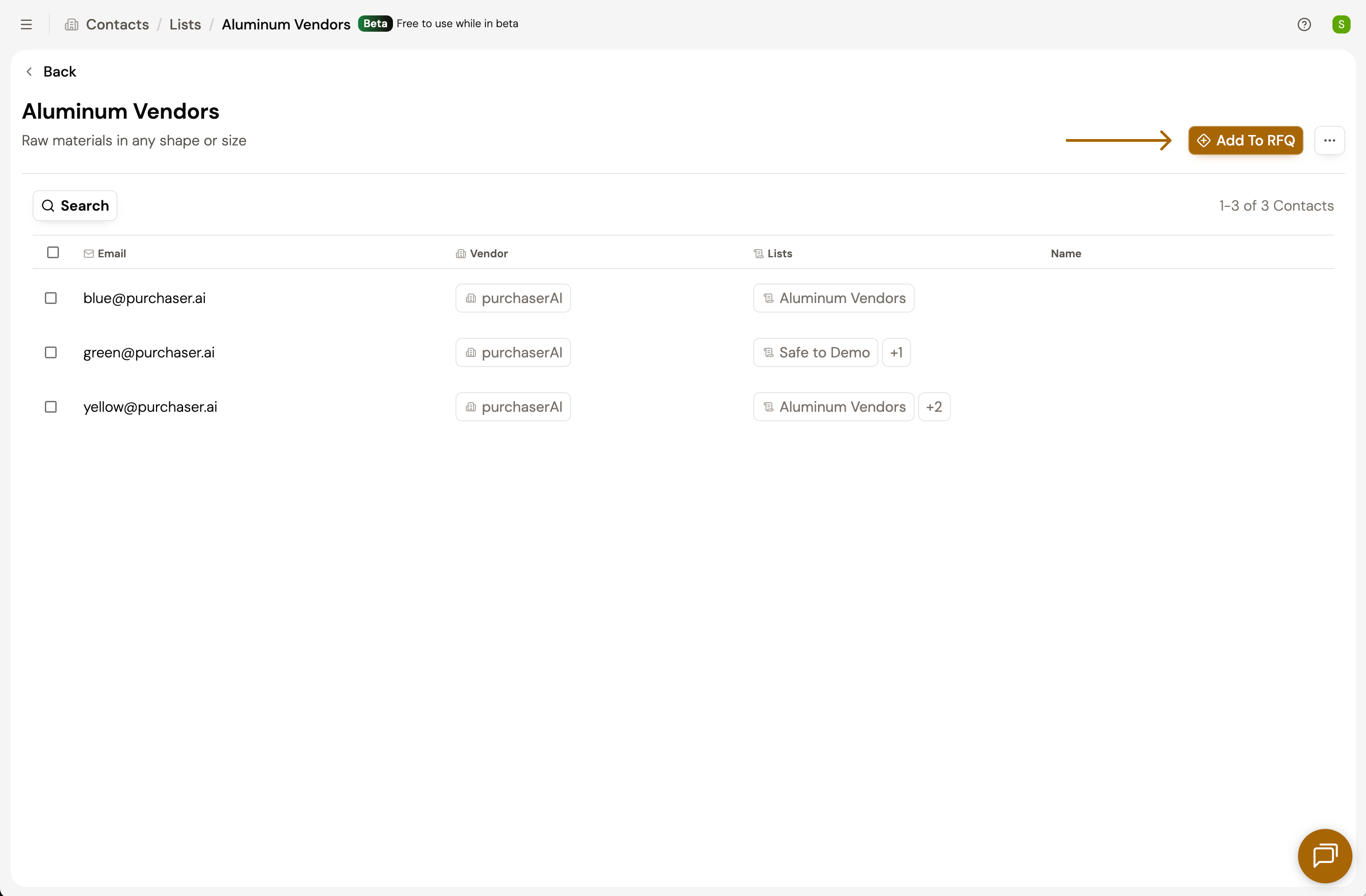Click the Contacts building icon in breadcrumb
The image size is (1366, 896).
pos(72,24)
